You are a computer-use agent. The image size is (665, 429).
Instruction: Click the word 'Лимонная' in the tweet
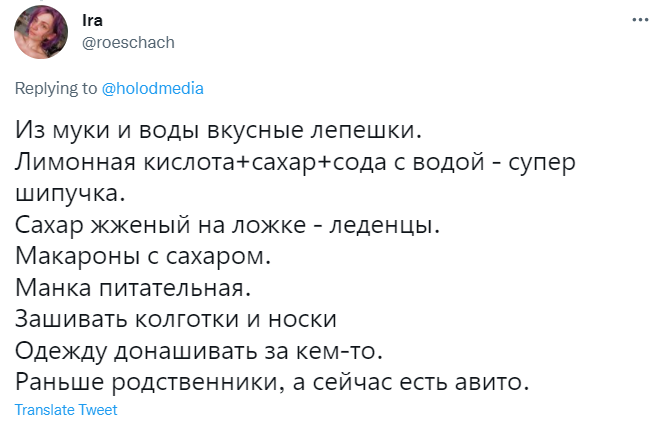point(75,162)
